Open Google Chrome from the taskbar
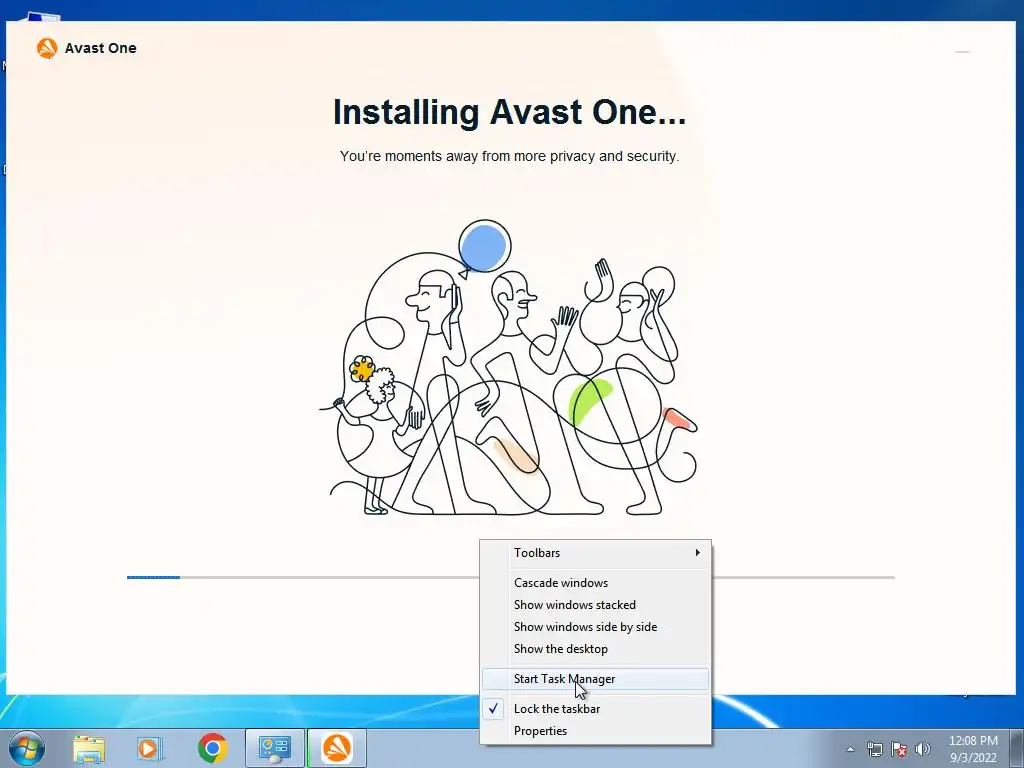Image resolution: width=1024 pixels, height=768 pixels. point(212,748)
